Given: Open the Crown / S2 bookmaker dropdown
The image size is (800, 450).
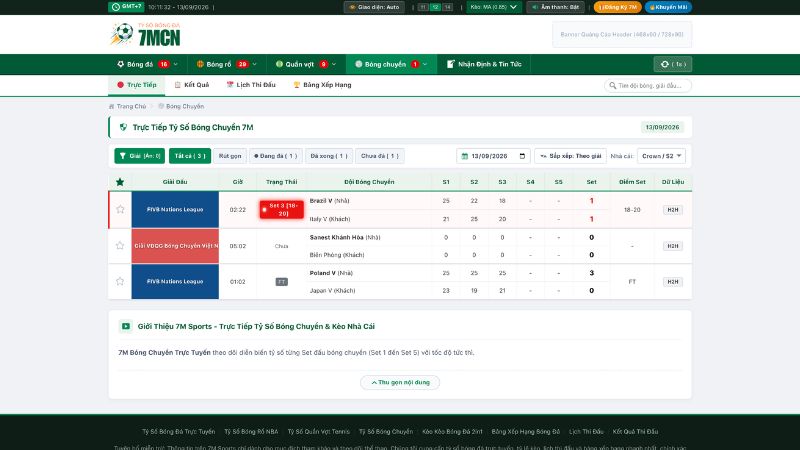Looking at the screenshot, I should pyautogui.click(x=661, y=156).
